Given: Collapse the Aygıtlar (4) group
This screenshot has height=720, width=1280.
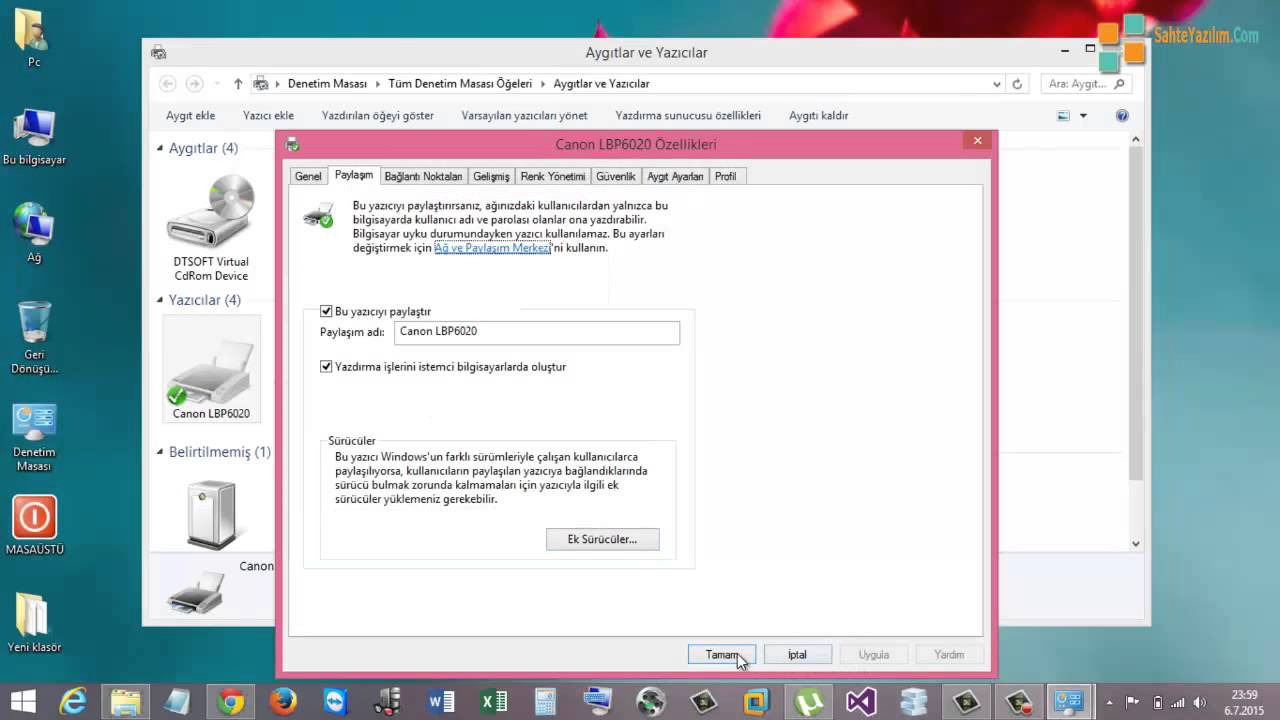Looking at the screenshot, I should (x=160, y=148).
